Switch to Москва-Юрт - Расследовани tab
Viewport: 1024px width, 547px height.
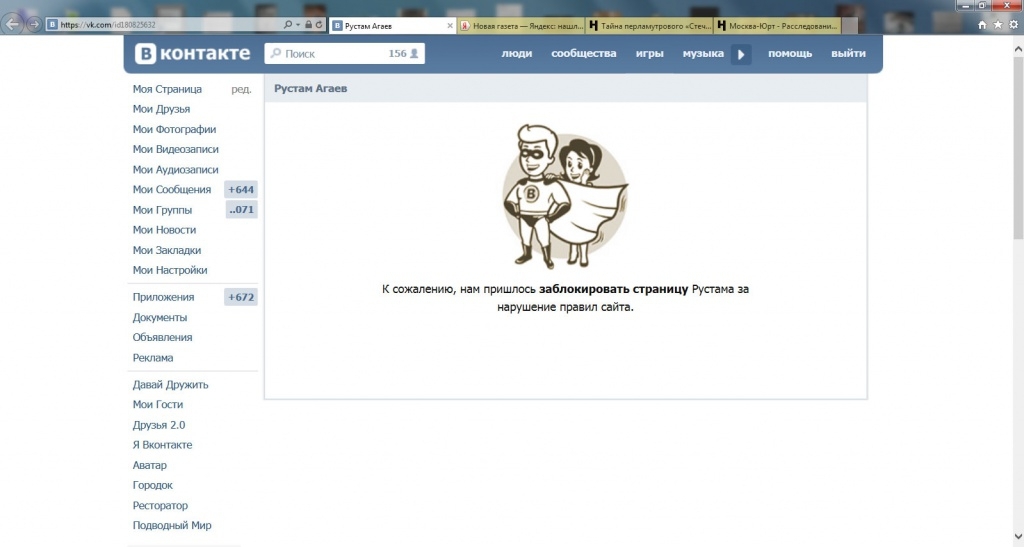(x=778, y=26)
